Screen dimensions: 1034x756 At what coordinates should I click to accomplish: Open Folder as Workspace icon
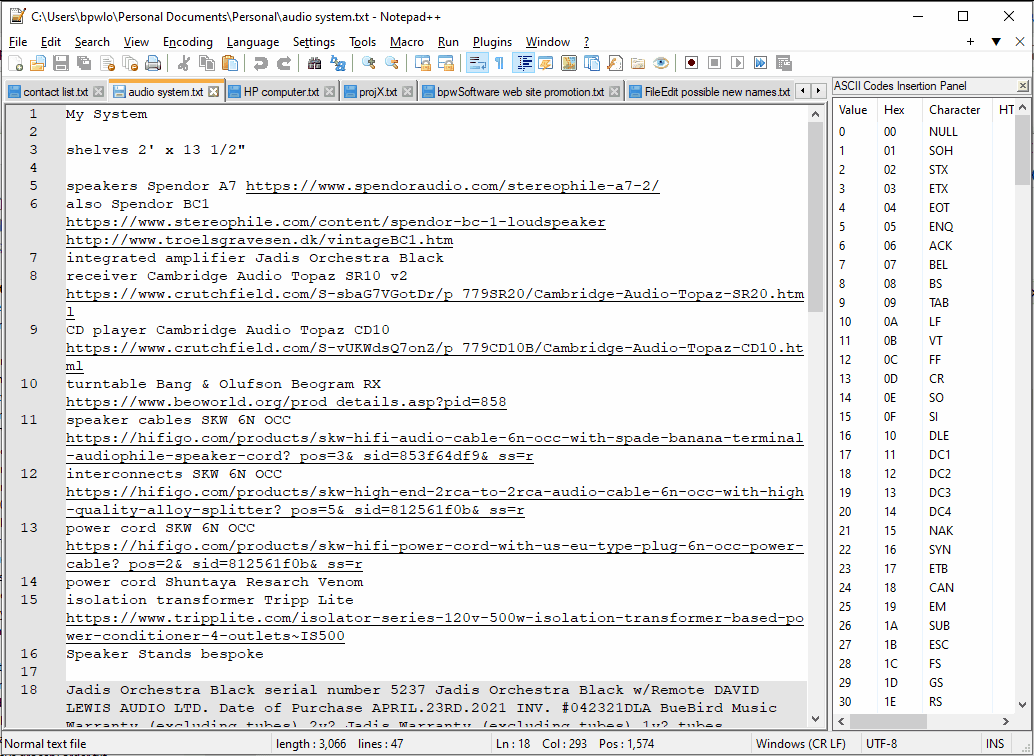[x=638, y=63]
